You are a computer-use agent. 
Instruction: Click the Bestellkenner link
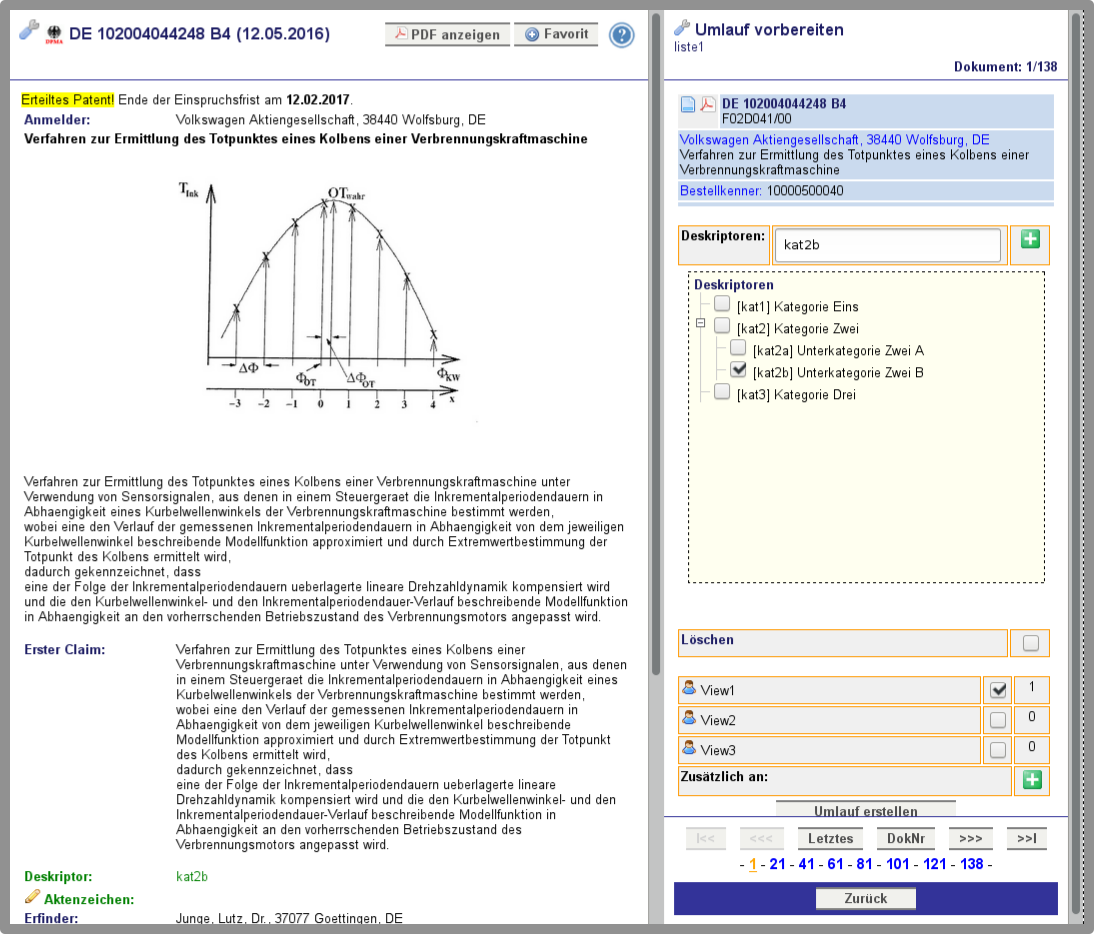click(x=721, y=191)
